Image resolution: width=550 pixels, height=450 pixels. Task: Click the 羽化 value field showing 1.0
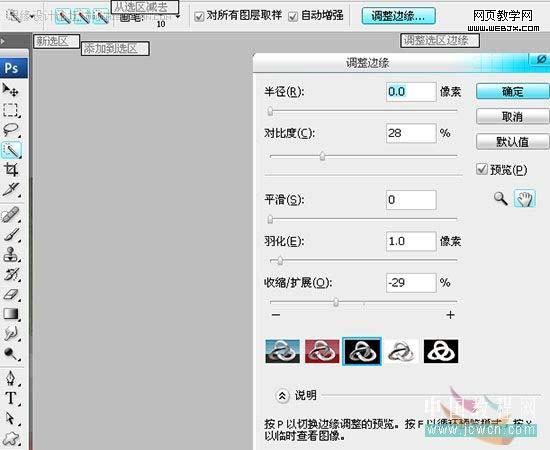[x=411, y=241]
